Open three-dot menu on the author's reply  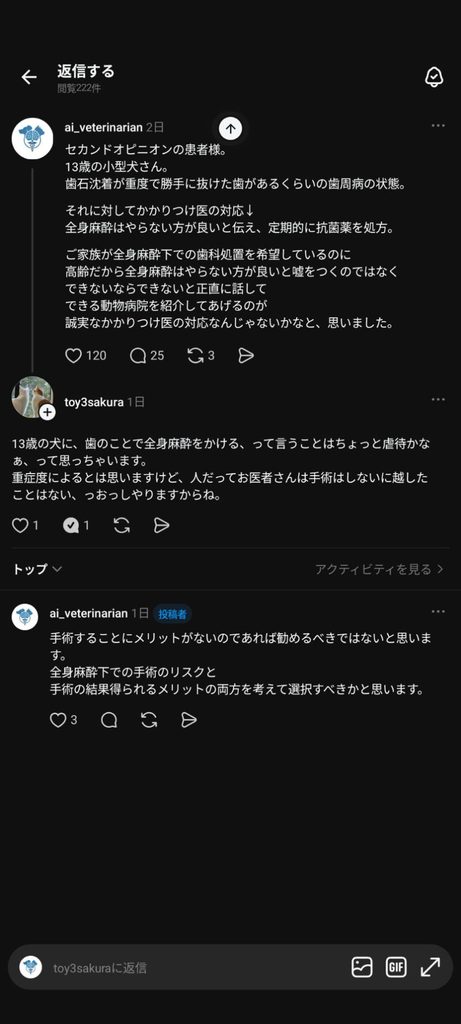[438, 611]
